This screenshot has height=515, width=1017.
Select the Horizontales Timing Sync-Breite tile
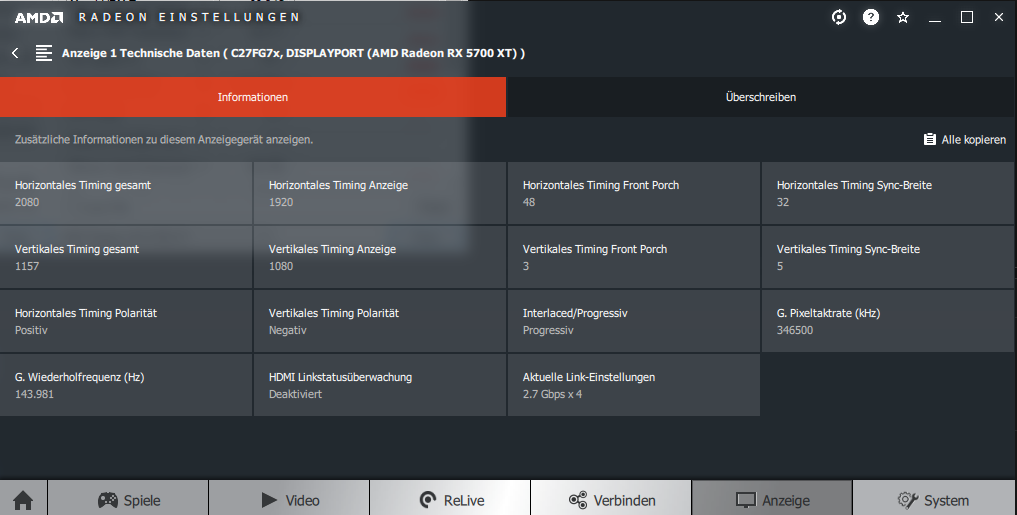(x=888, y=193)
